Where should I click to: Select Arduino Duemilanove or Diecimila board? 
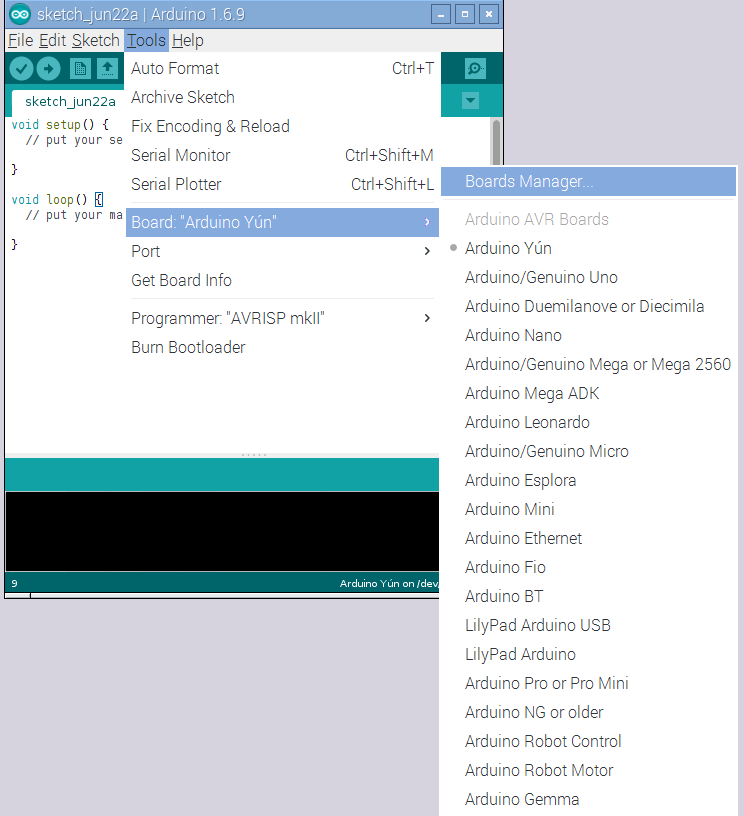point(588,306)
